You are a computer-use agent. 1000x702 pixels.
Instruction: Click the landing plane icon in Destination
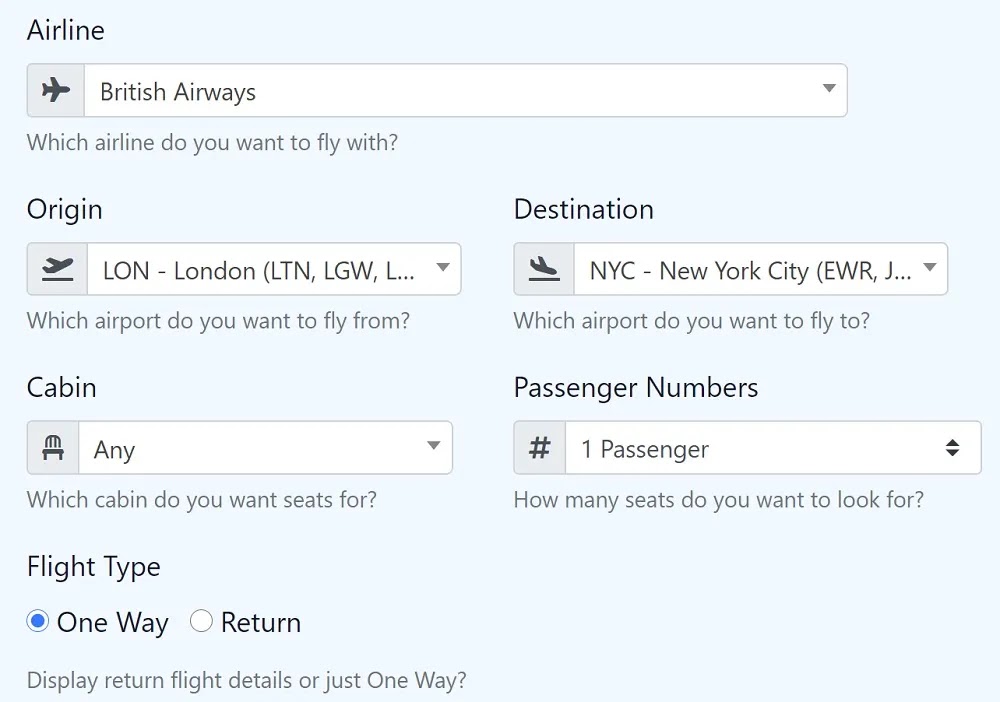(x=544, y=269)
